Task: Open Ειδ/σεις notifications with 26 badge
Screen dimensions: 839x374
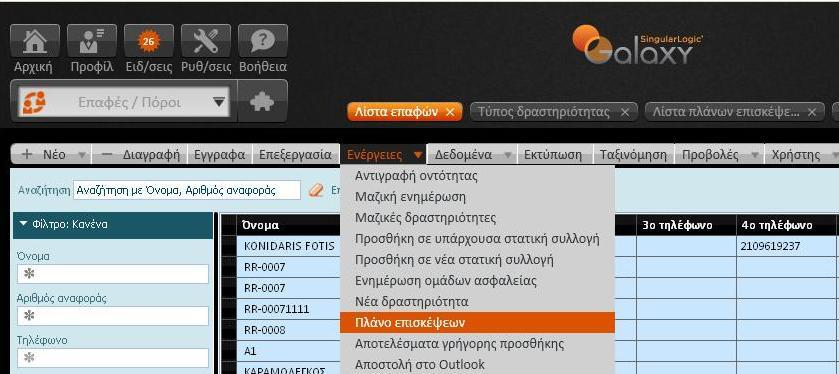Action: [x=149, y=41]
